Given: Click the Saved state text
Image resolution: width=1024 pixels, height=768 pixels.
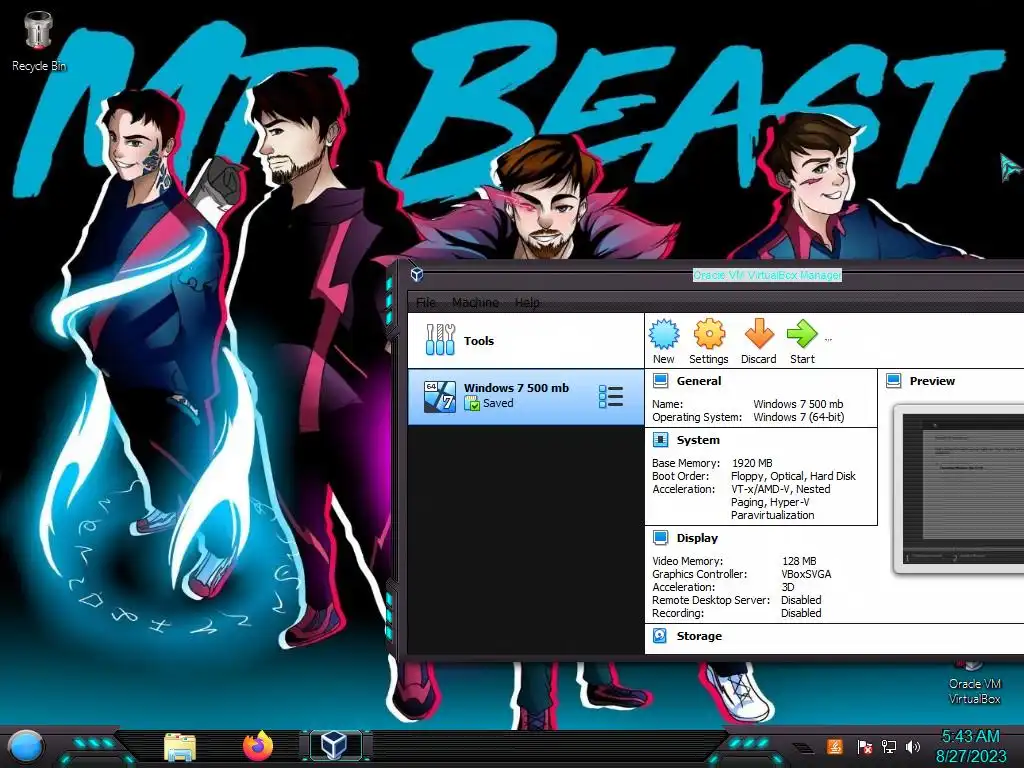Looking at the screenshot, I should [498, 403].
